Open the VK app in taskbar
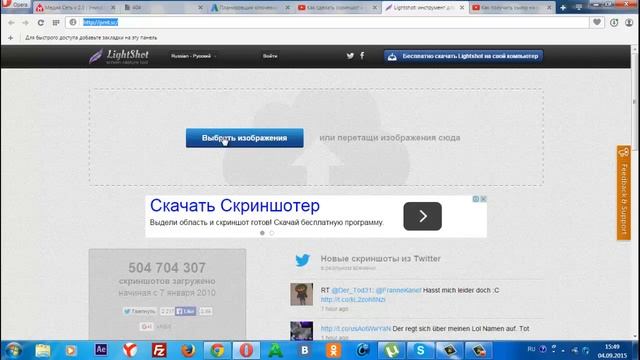Image resolution: width=640 pixels, height=360 pixels. [304, 350]
